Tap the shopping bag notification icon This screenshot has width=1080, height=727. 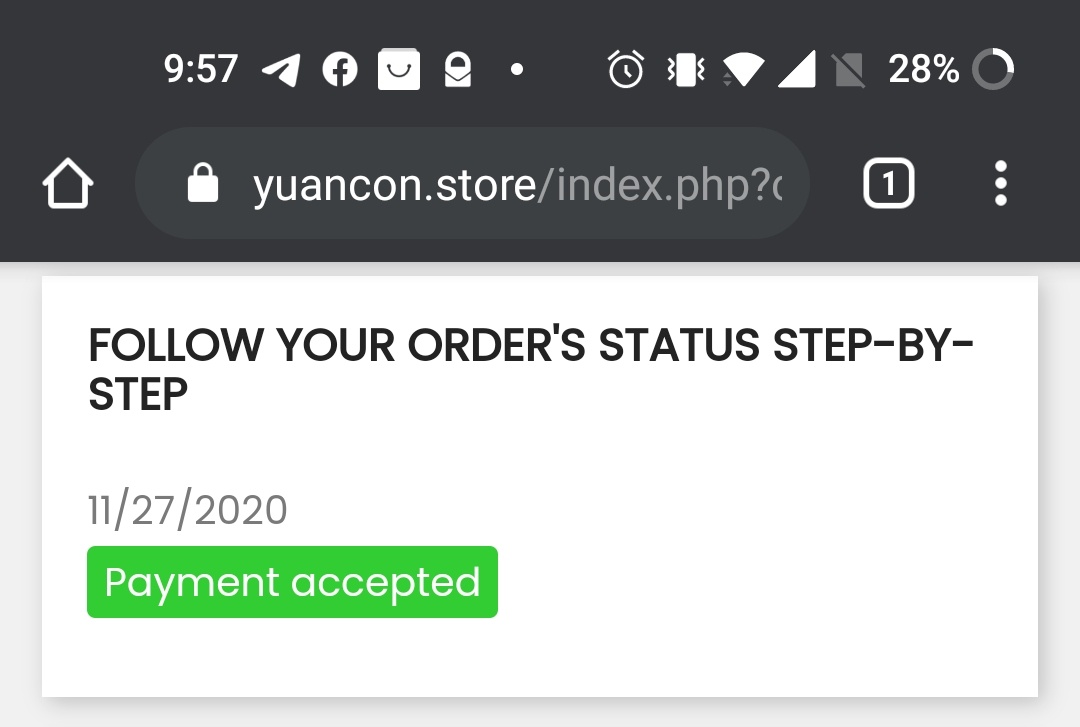(398, 70)
